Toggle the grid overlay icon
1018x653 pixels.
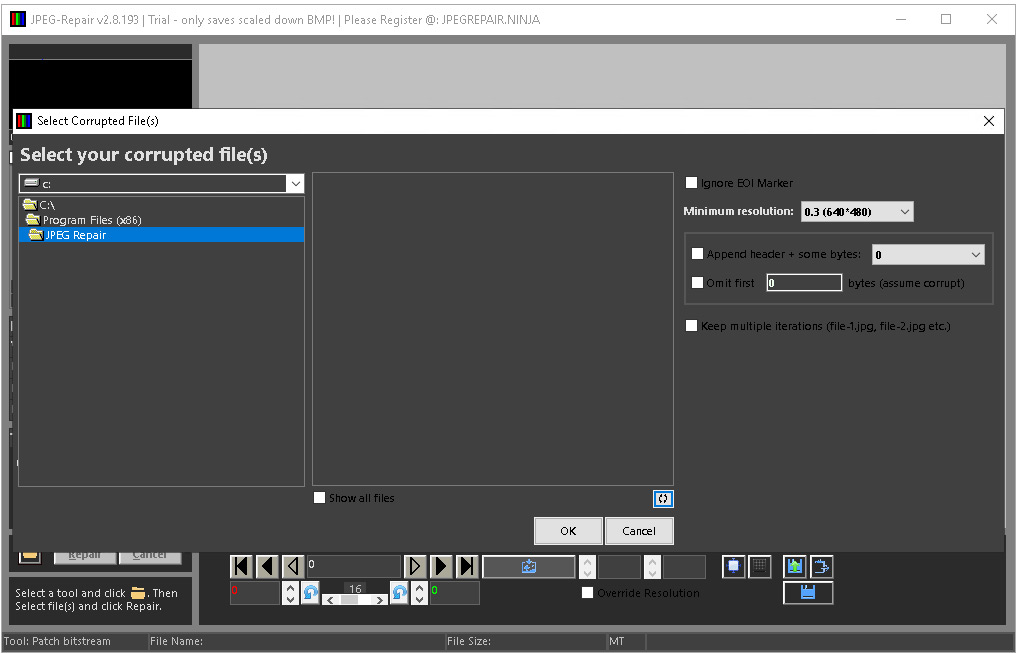pos(760,566)
